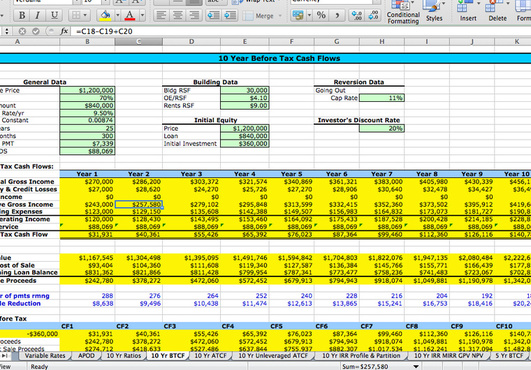Increase cell indent
Viewport: 531px width, 370px height.
230,15
